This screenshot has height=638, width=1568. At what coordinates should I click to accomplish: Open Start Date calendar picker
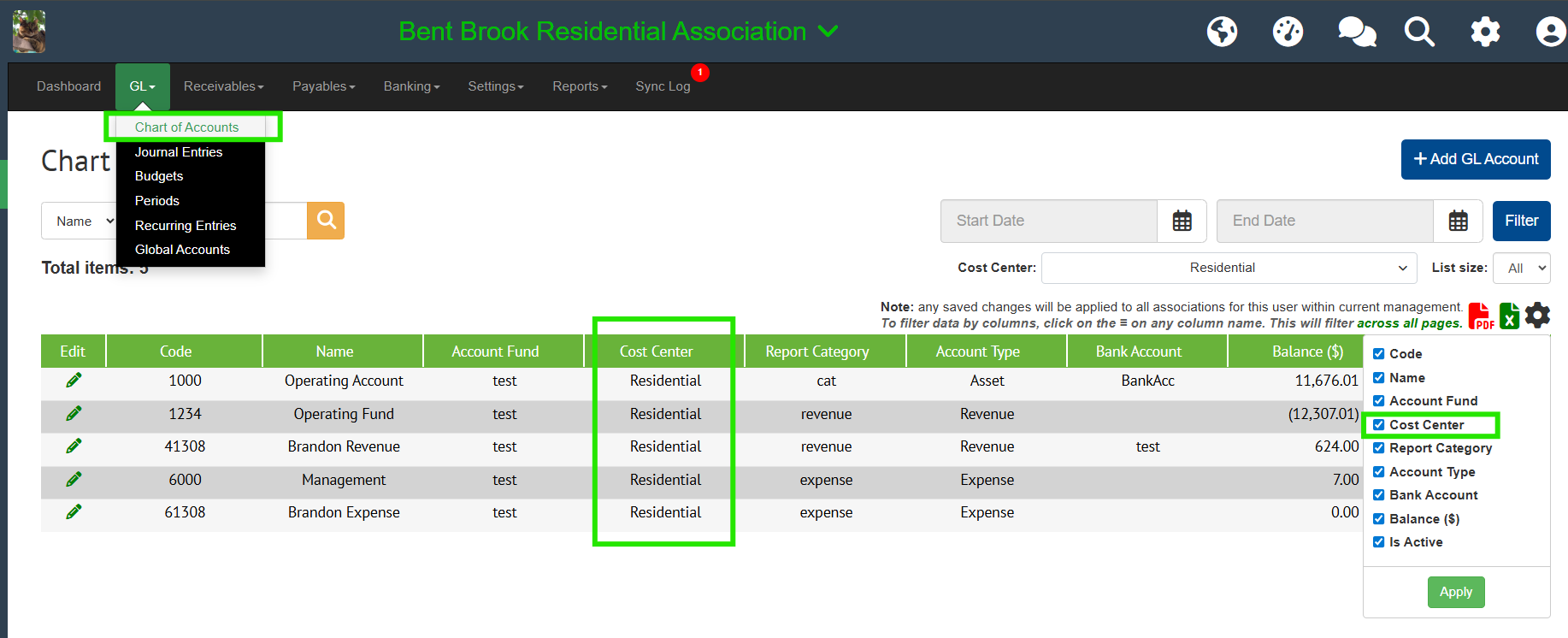coord(1182,221)
